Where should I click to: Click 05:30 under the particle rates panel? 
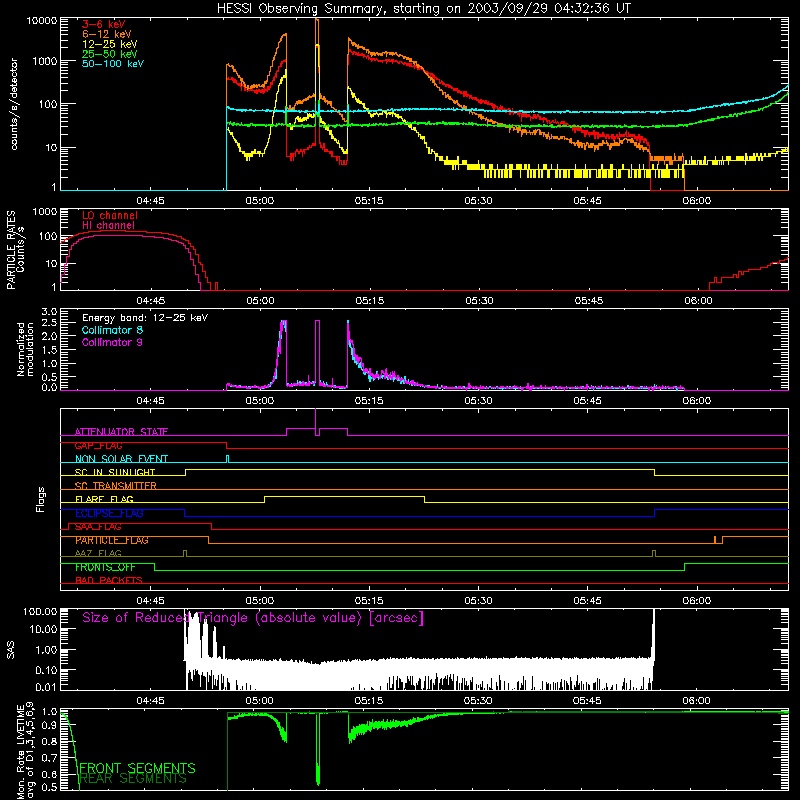(x=479, y=301)
